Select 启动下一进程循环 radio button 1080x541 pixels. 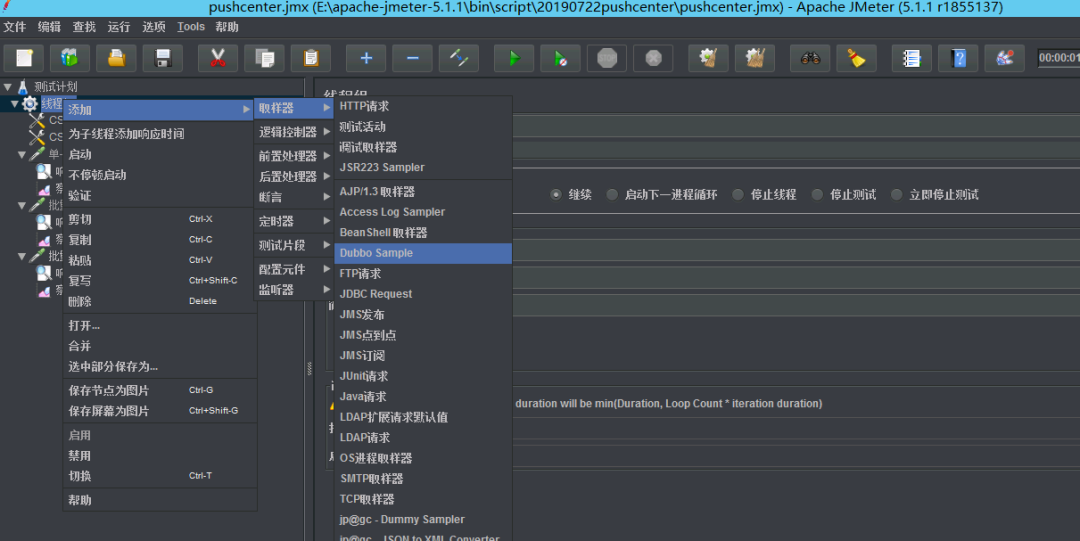[612, 195]
